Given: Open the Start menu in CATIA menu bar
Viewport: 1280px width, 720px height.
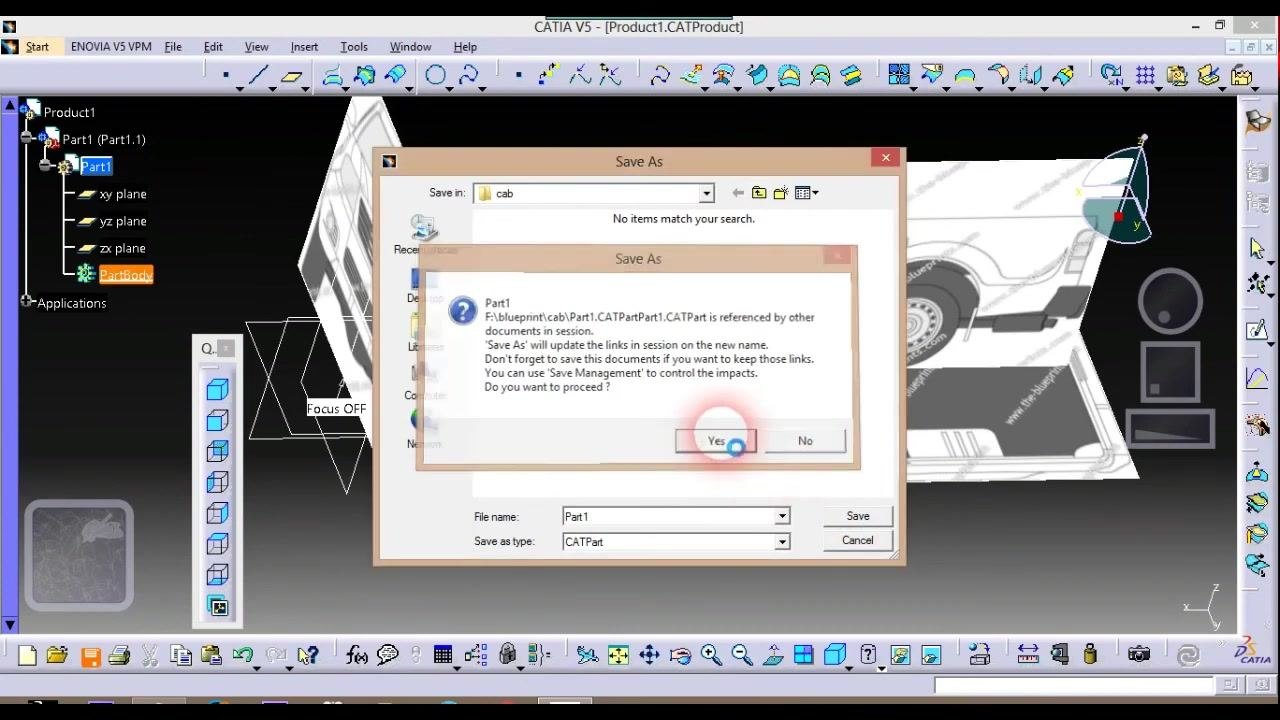Looking at the screenshot, I should 37,47.
